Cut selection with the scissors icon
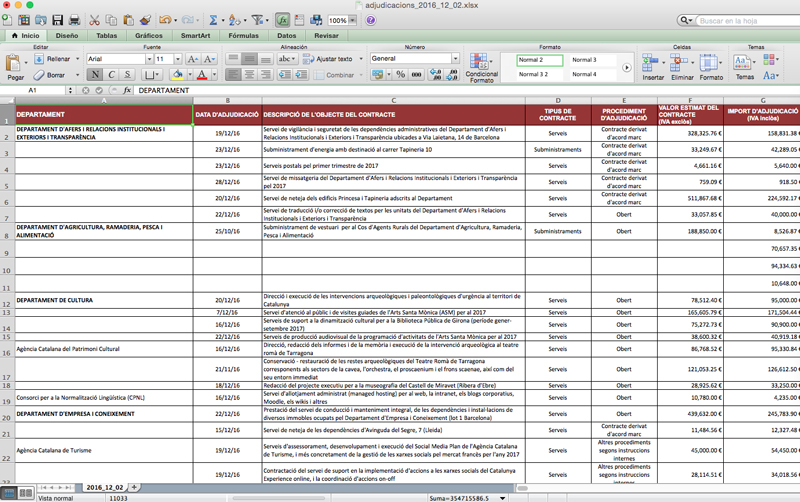 click(94, 20)
